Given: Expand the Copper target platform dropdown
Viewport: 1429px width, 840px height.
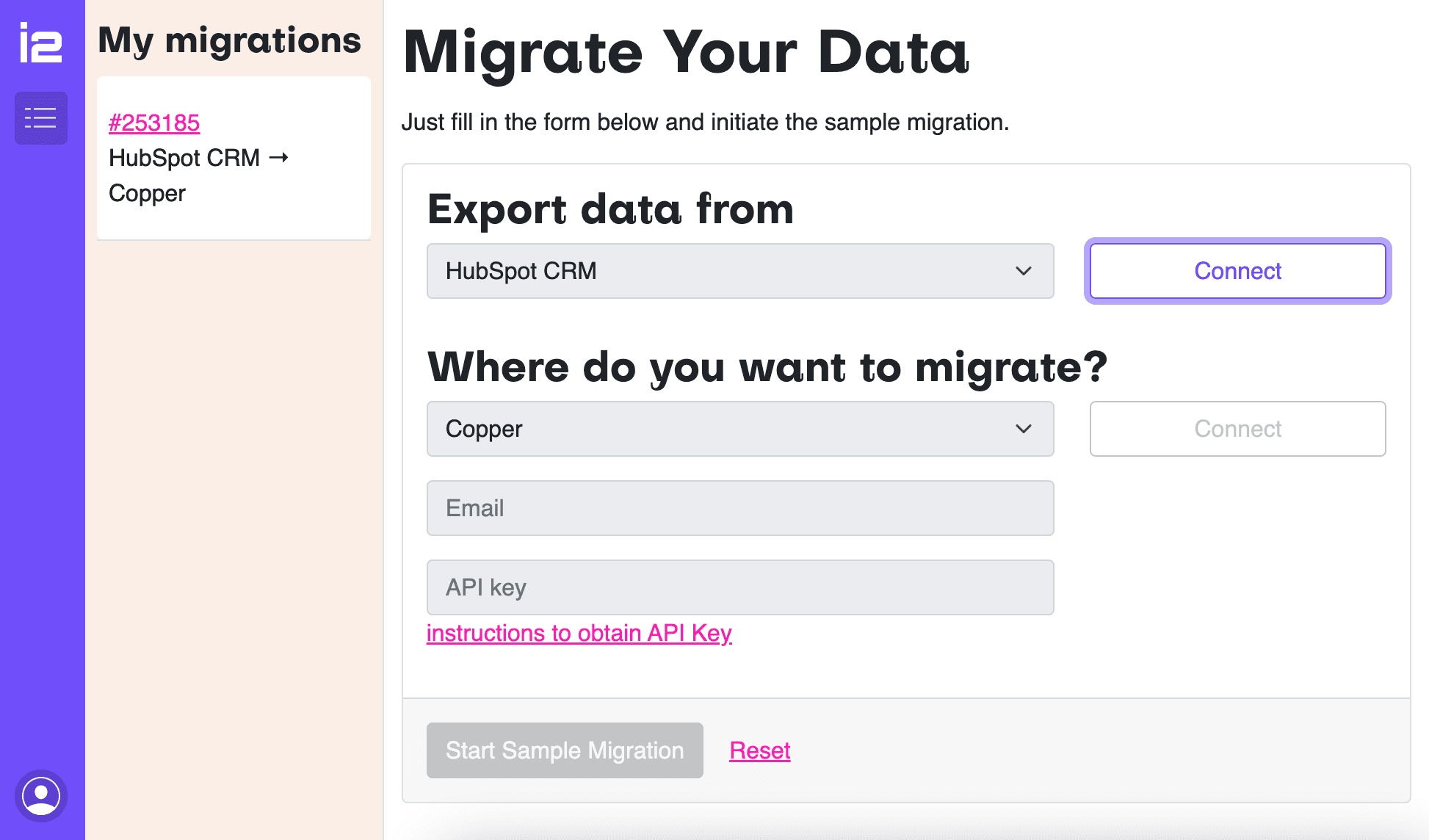Looking at the screenshot, I should (739, 429).
